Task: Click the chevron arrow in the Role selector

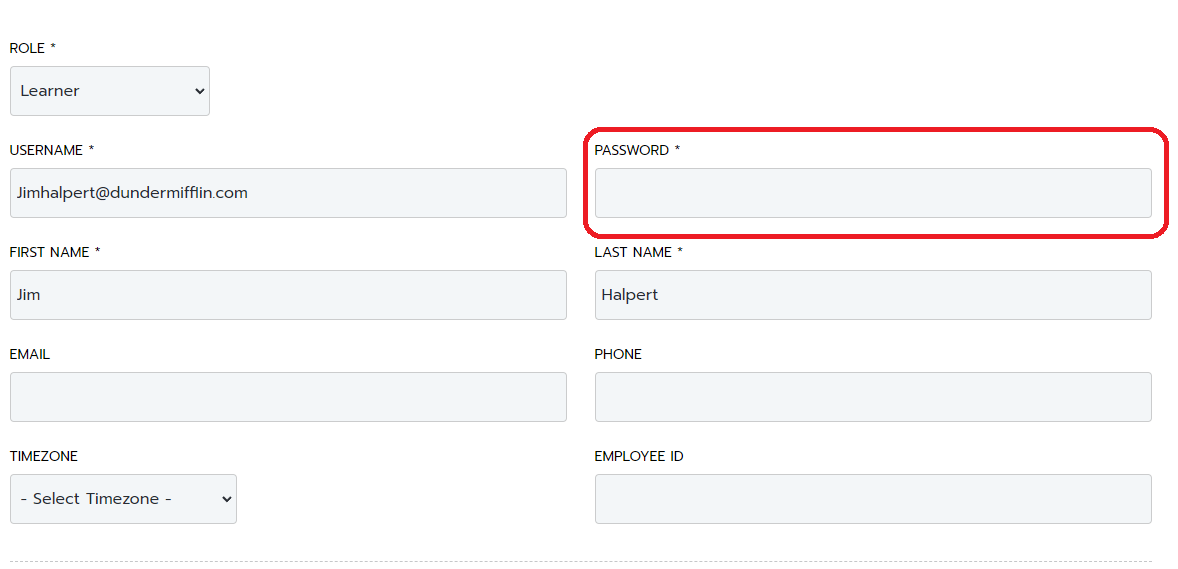Action: point(199,91)
